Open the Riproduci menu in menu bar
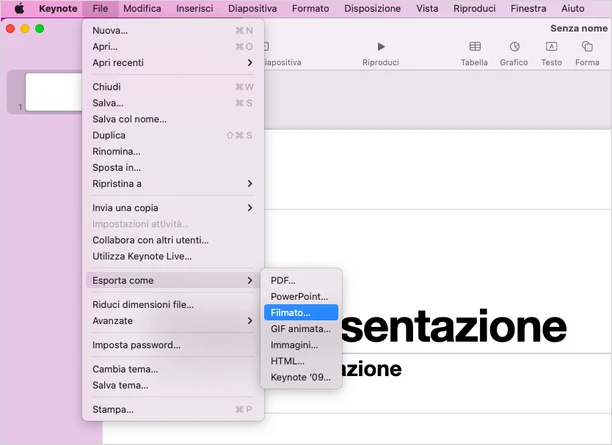 [474, 8]
